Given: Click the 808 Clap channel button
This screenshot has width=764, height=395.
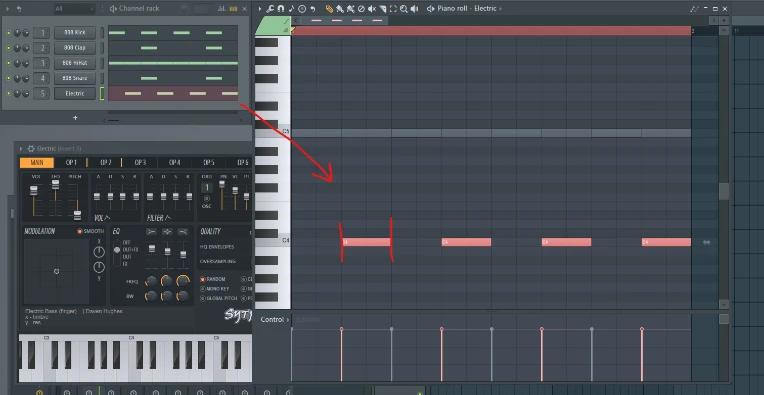Looking at the screenshot, I should pyautogui.click(x=75, y=48).
